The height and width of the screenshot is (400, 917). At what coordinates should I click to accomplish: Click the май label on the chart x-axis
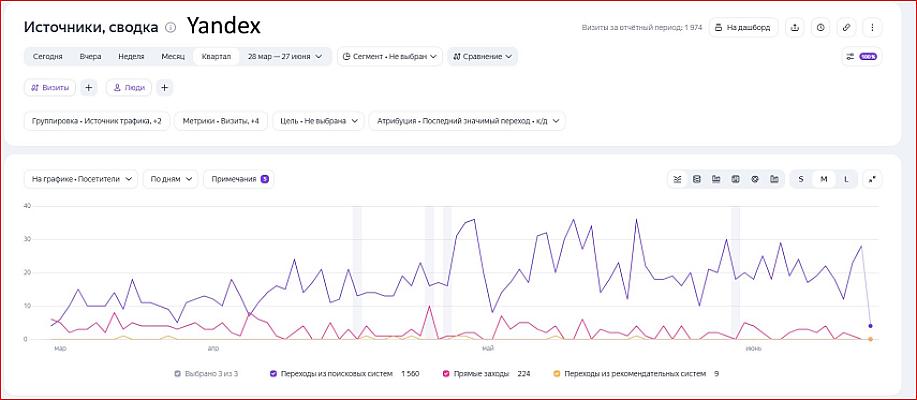click(x=487, y=349)
